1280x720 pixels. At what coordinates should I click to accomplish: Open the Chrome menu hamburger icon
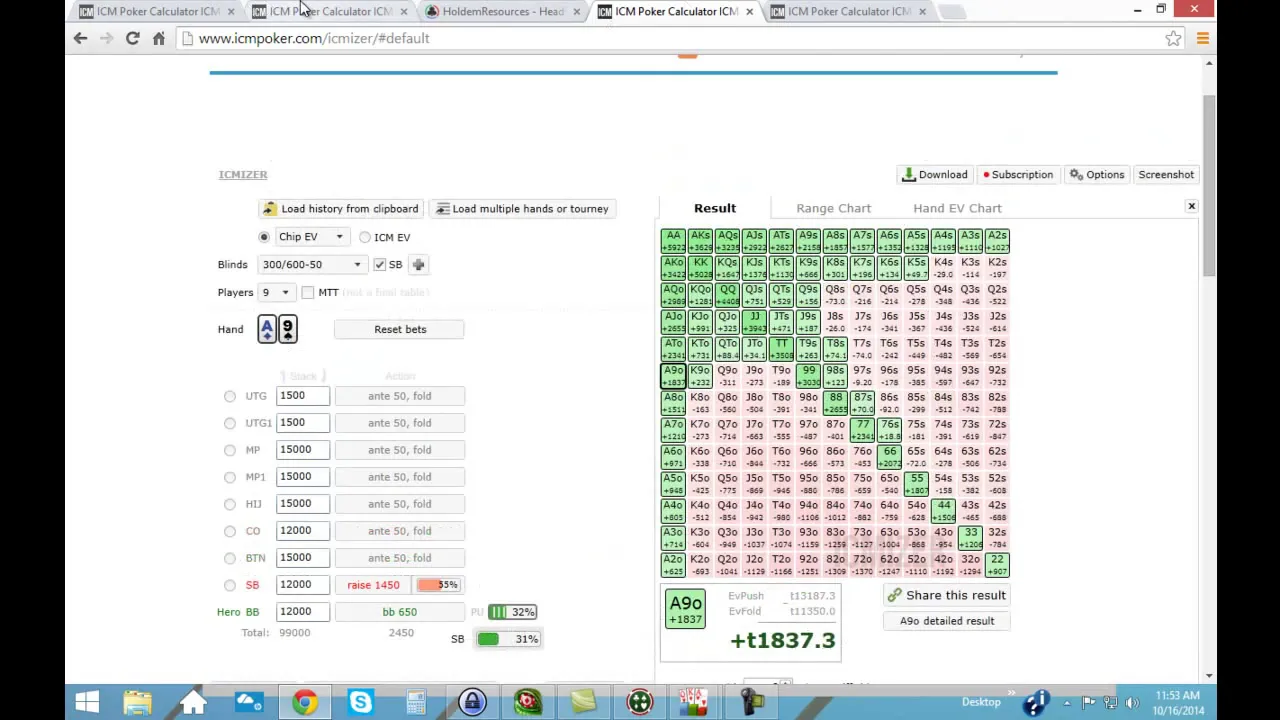pos(1202,38)
